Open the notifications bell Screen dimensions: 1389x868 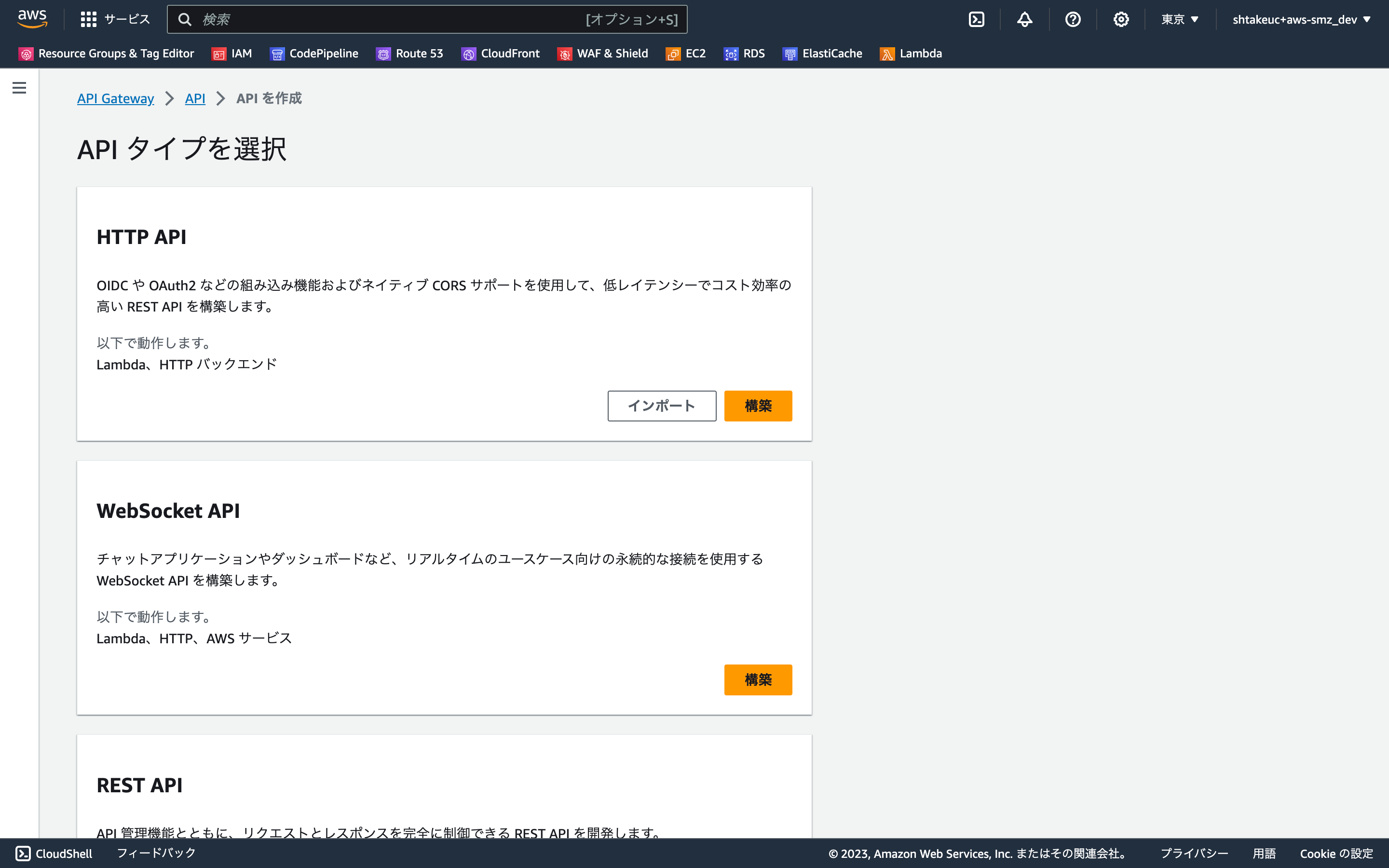[x=1024, y=19]
